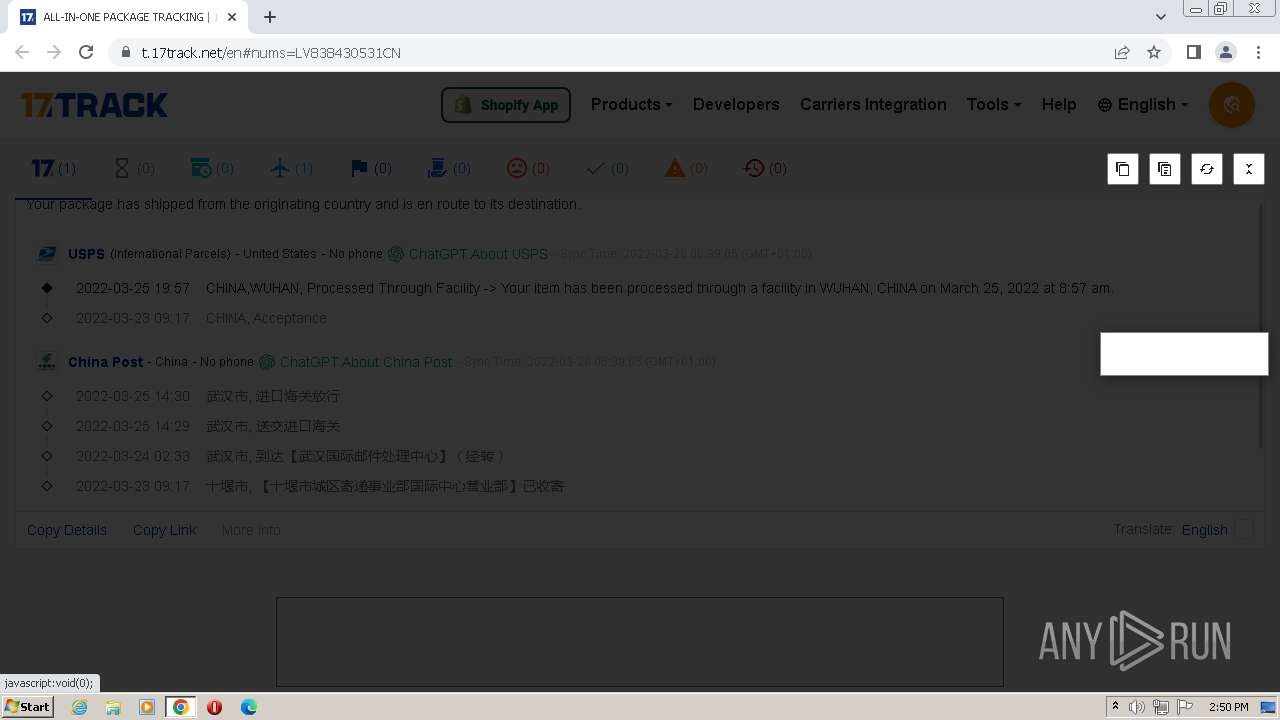Click the USPS carrier logo icon
The width and height of the screenshot is (1280, 720).
pyautogui.click(x=47, y=254)
